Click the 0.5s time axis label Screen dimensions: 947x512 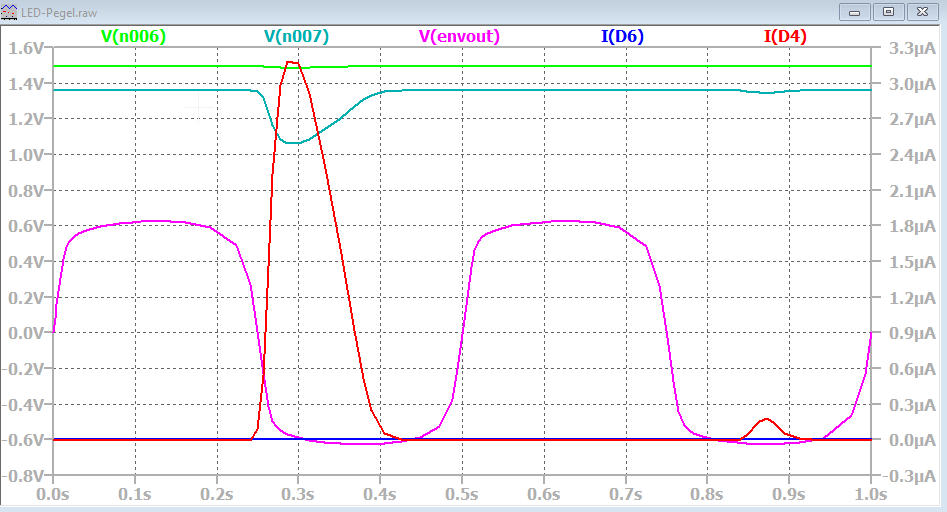462,494
